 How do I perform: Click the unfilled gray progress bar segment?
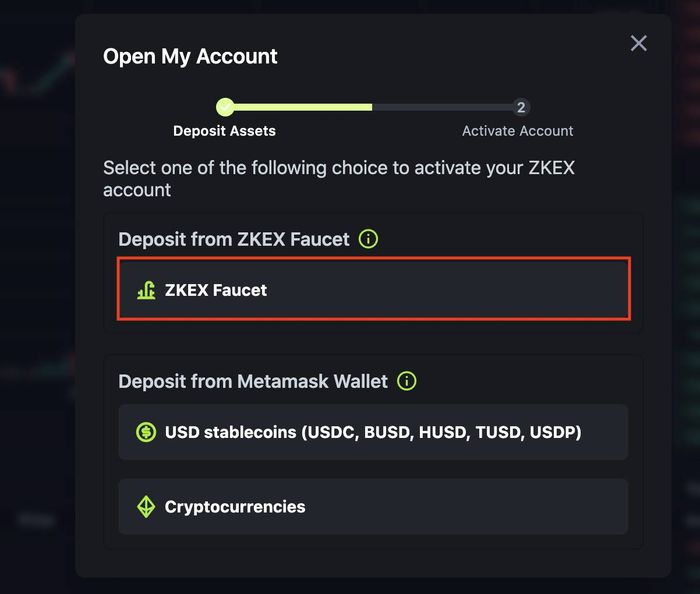pyautogui.click(x=442, y=107)
